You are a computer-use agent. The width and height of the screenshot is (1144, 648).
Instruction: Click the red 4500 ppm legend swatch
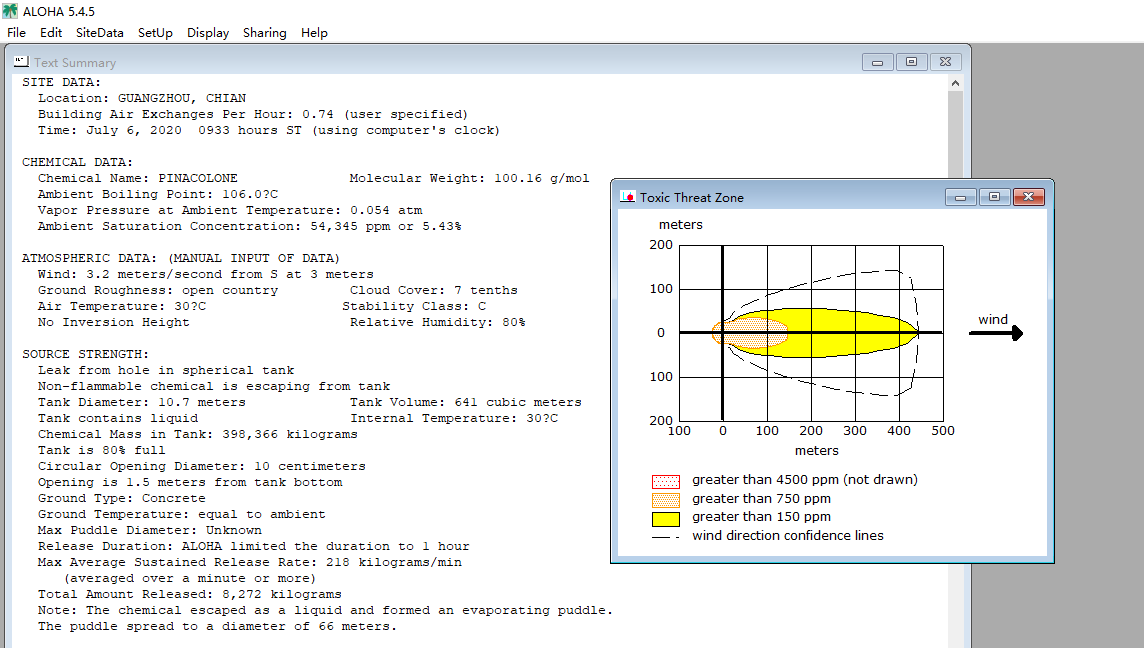665,482
